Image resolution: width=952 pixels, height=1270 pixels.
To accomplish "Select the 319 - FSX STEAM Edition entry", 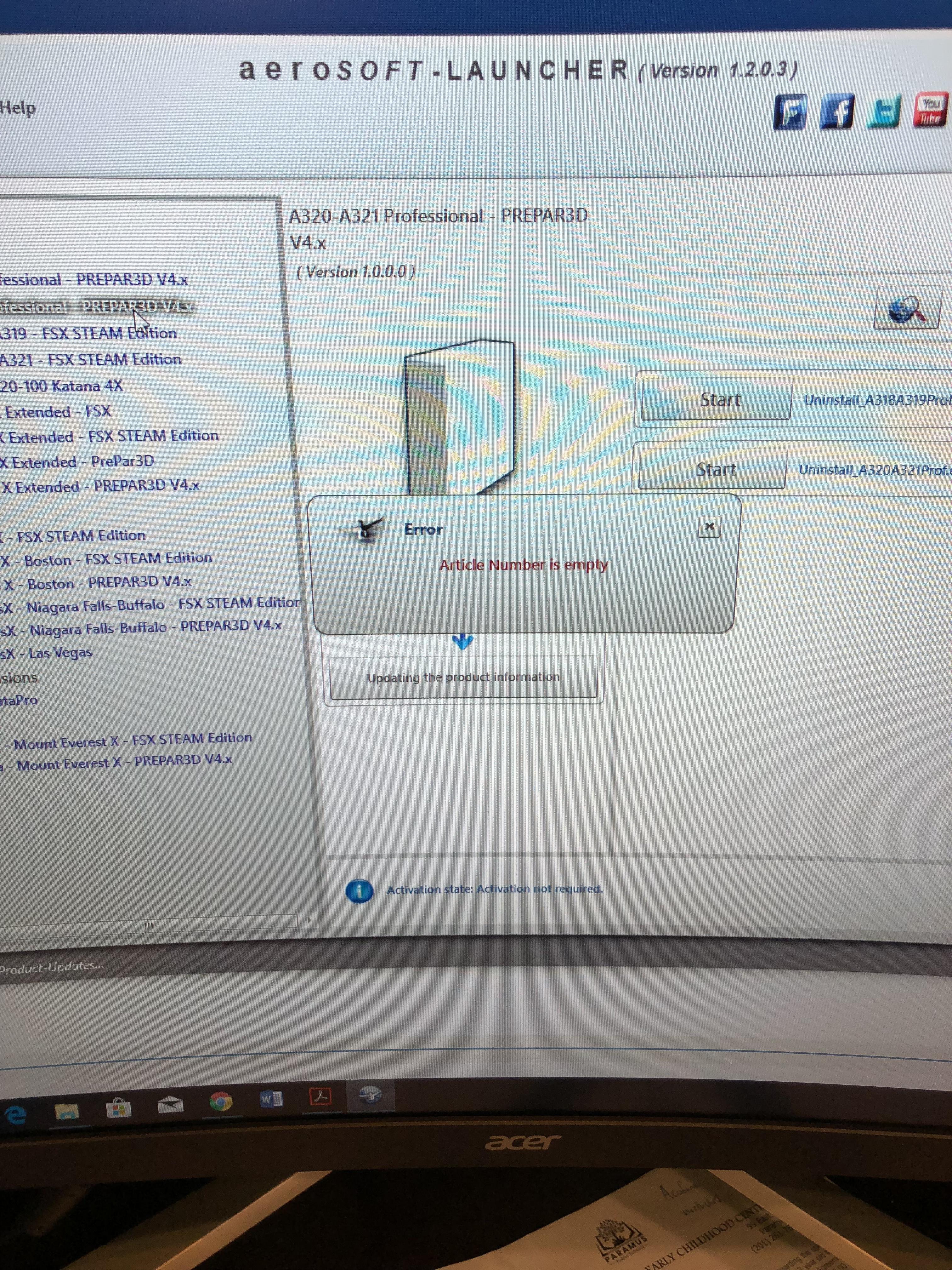I will (x=88, y=333).
